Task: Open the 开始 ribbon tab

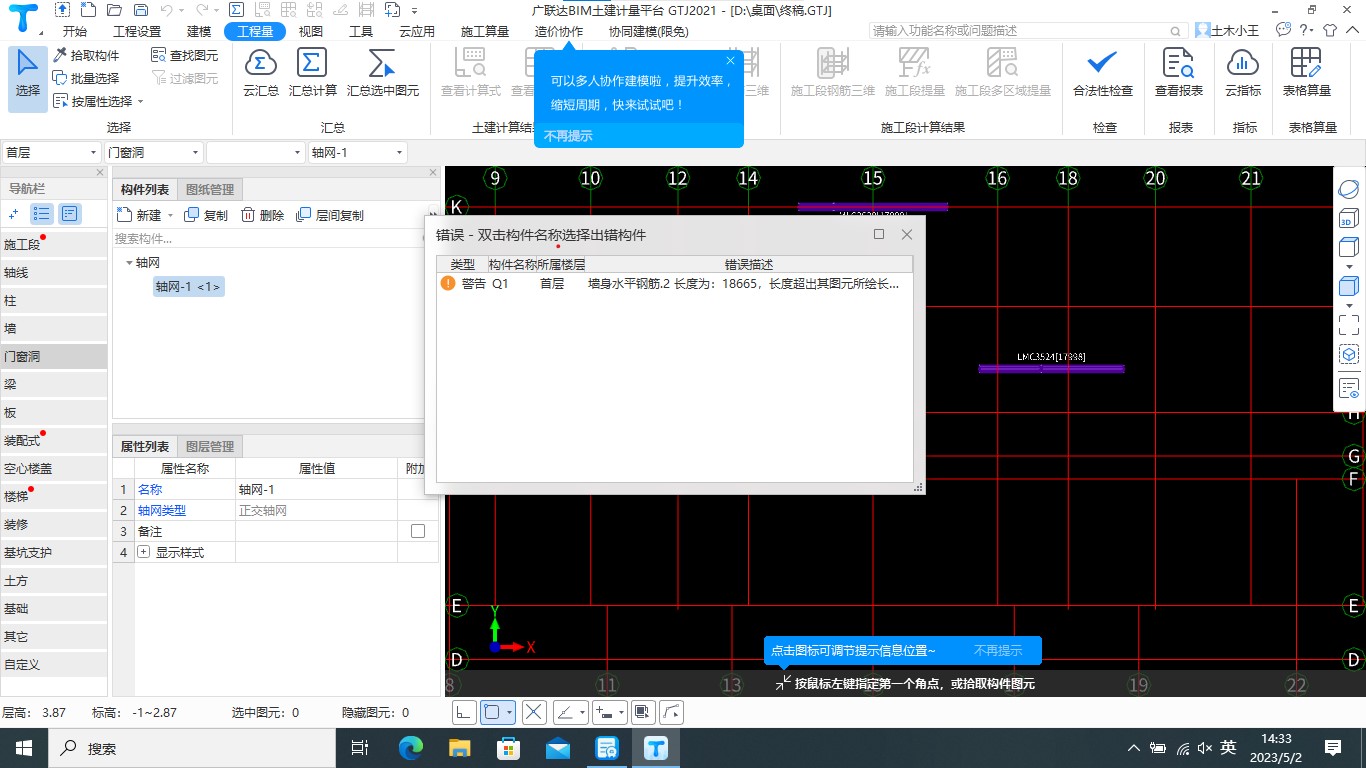Action: tap(74, 31)
